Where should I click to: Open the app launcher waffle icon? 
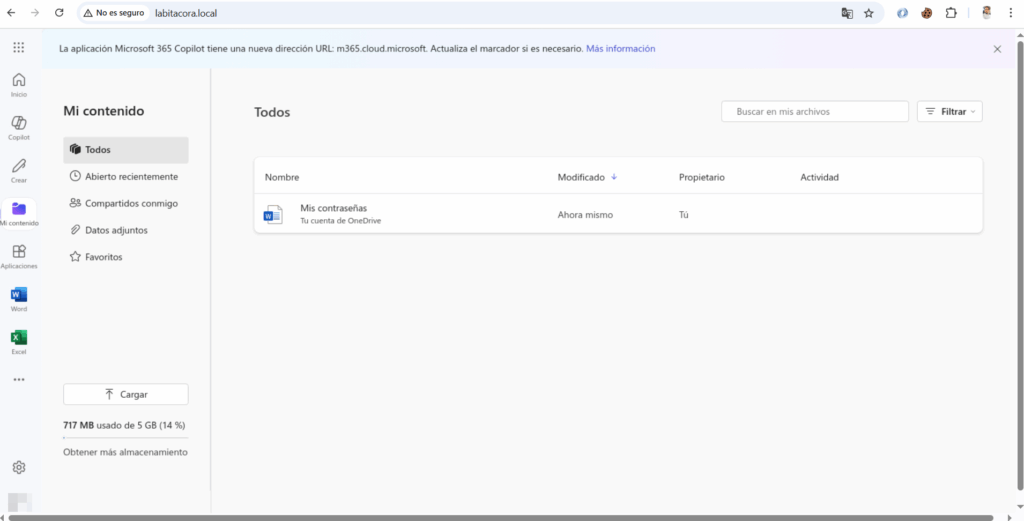pos(19,48)
